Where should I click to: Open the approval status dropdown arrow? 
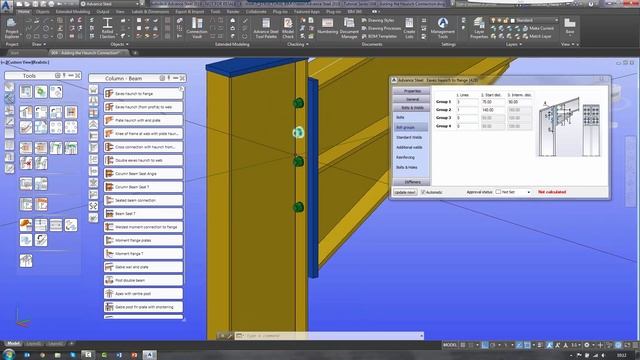coord(529,192)
